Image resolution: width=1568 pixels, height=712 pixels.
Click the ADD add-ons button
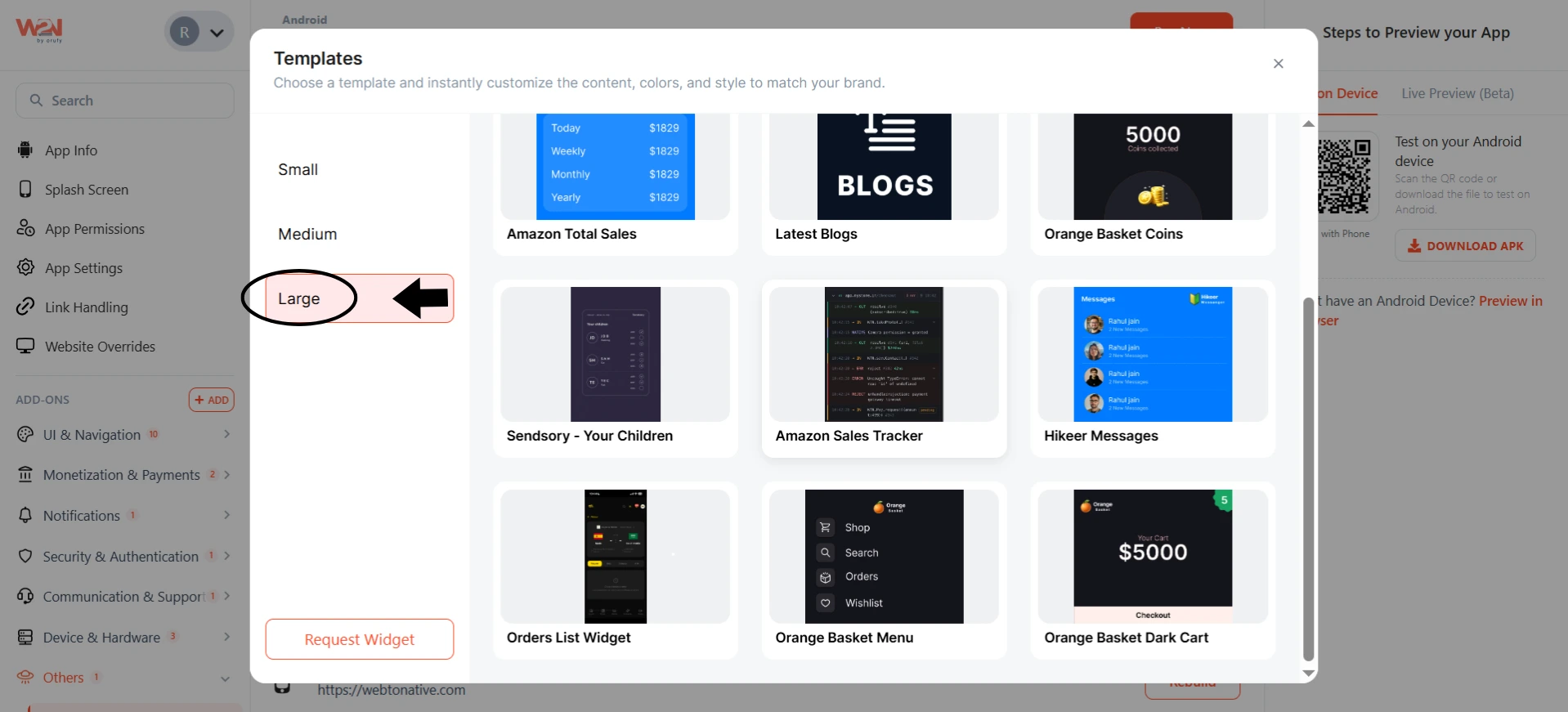pos(212,400)
